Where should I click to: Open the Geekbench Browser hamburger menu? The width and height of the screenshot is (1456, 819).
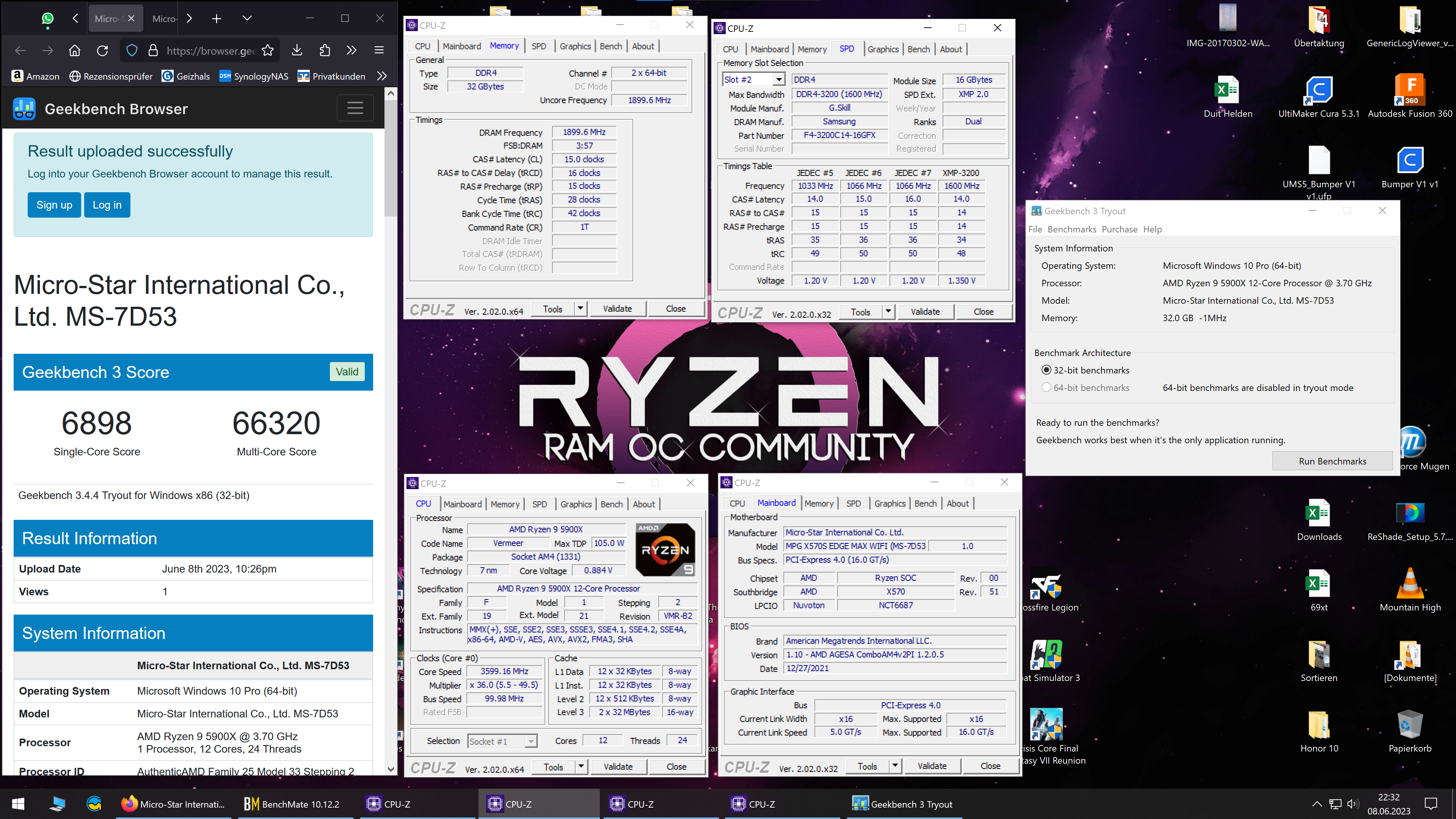(x=355, y=108)
